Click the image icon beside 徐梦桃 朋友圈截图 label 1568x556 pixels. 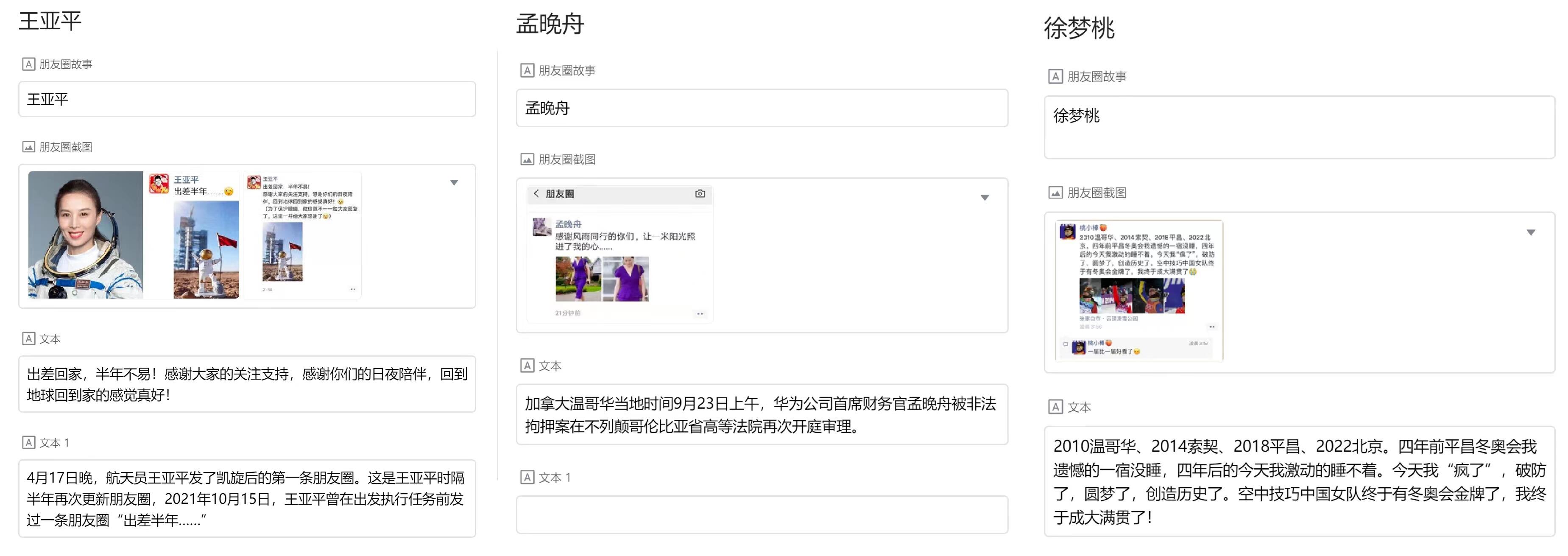(1055, 193)
